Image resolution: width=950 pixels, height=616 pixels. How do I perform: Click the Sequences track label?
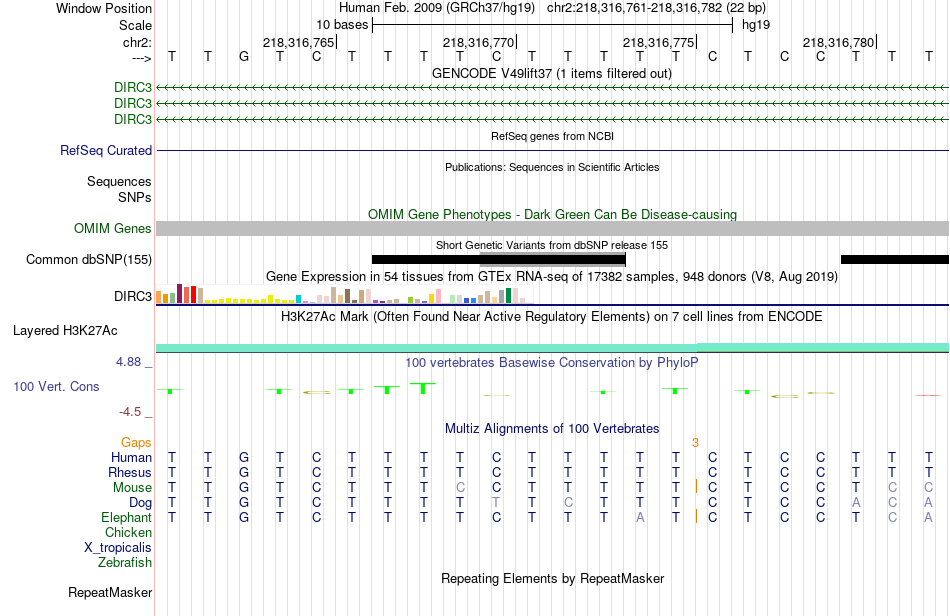click(119, 181)
